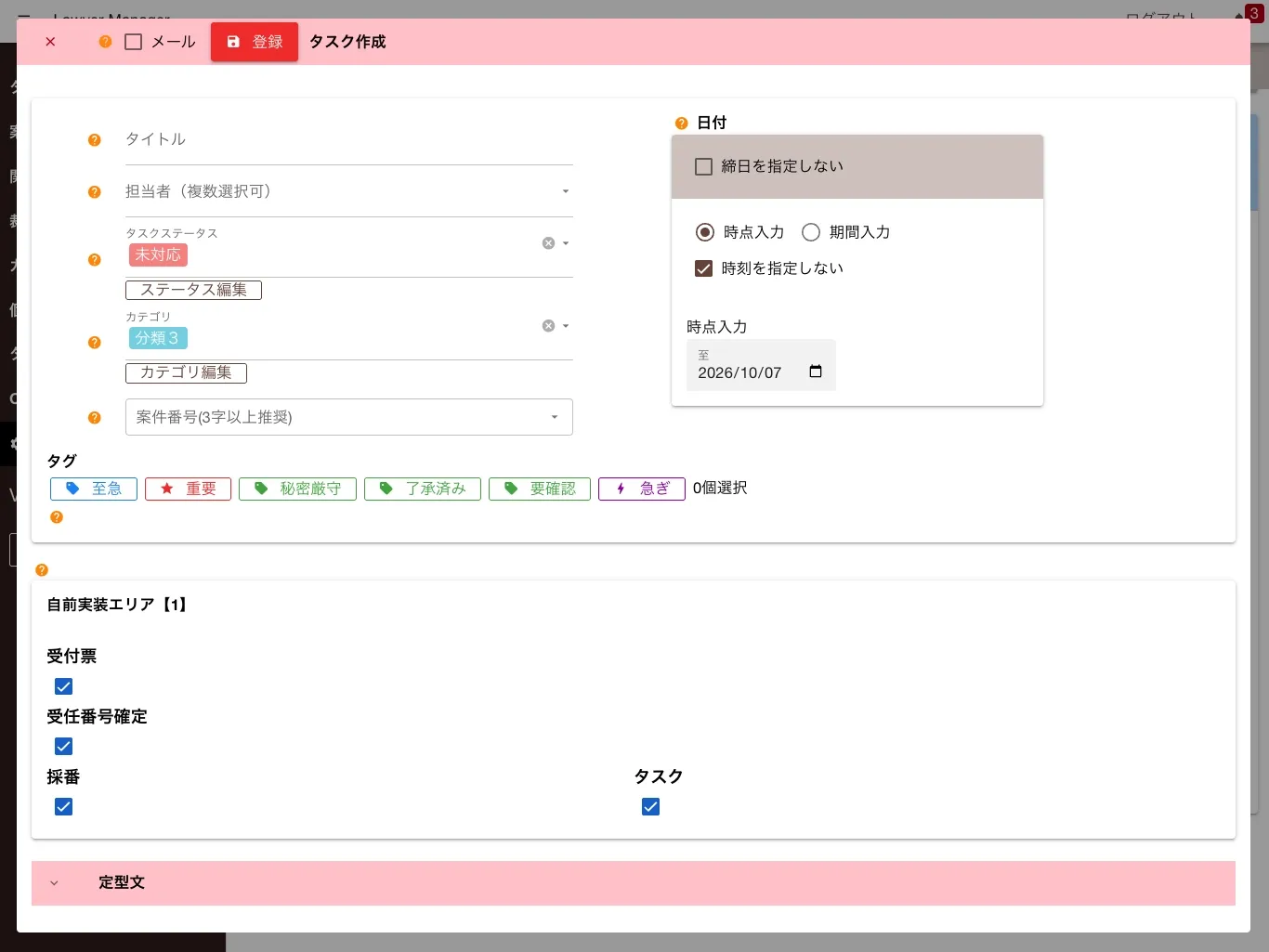
Task: Clear the カテゴリ value with the x icon
Action: [548, 326]
